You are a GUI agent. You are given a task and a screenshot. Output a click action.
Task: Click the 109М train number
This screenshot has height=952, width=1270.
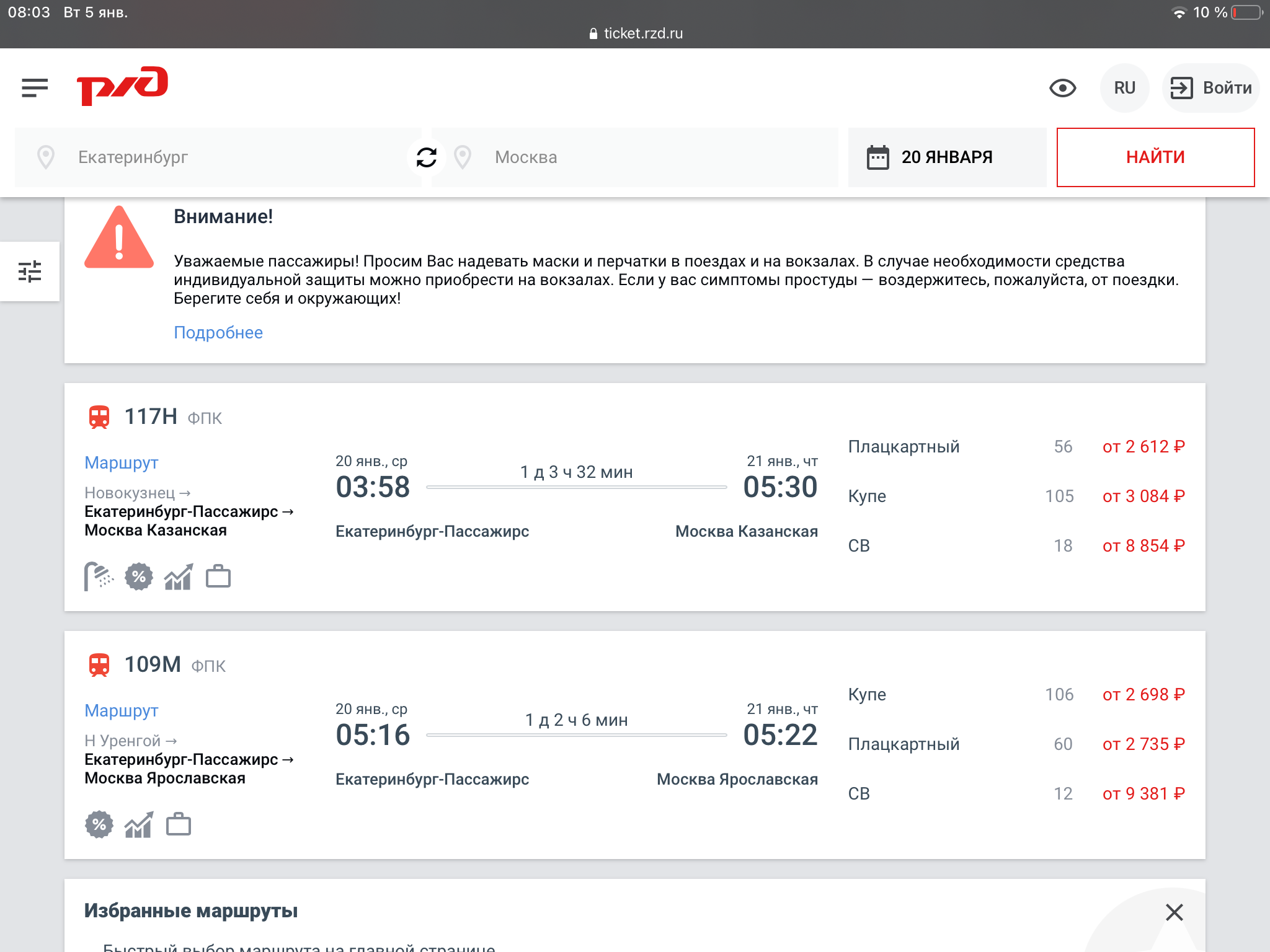[153, 664]
